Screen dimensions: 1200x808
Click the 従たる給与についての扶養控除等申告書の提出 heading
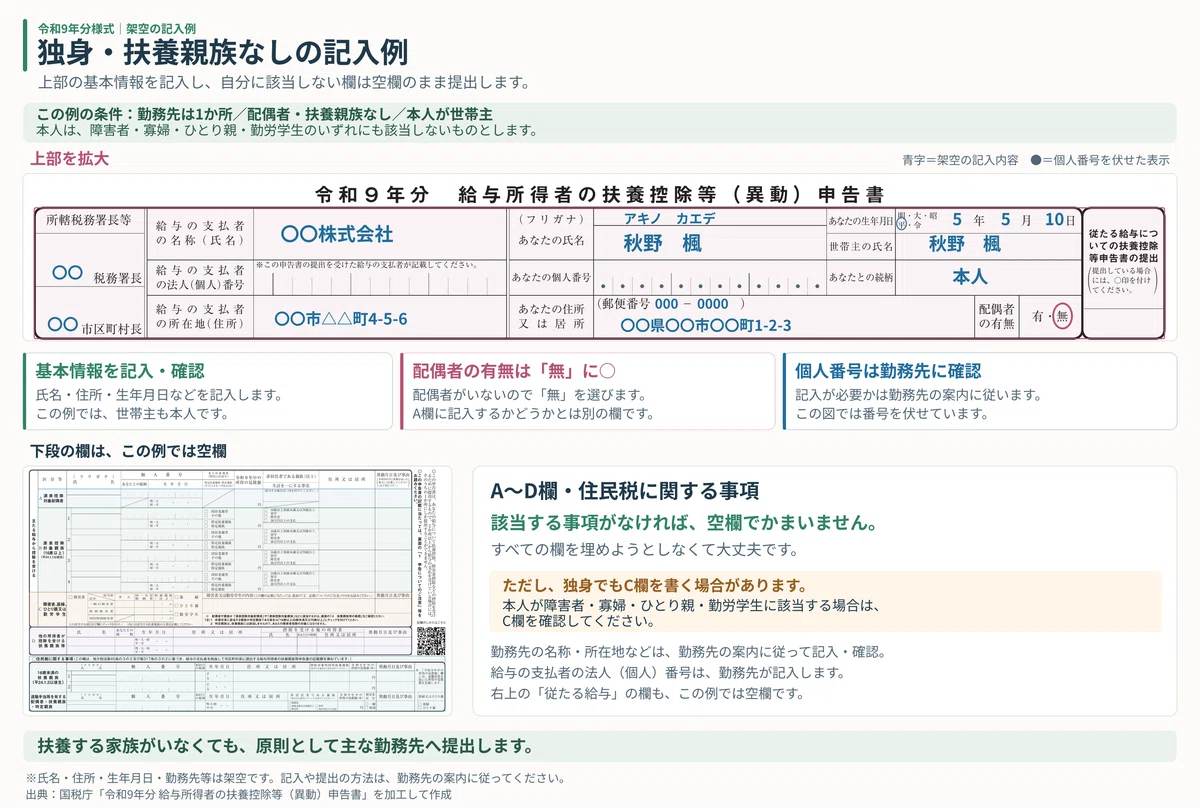click(x=1124, y=245)
